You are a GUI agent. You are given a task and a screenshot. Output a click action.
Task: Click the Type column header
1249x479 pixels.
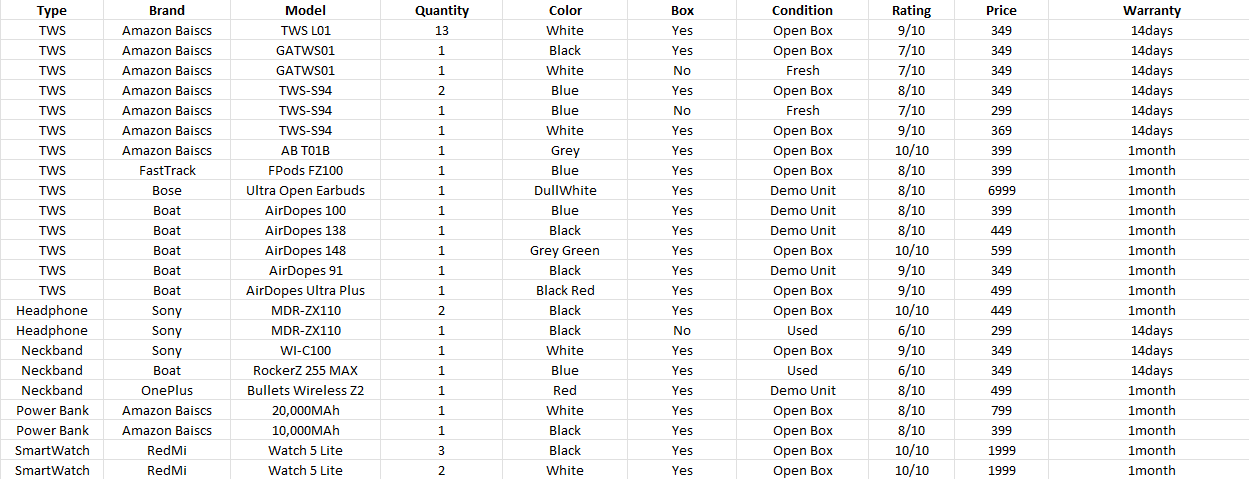(51, 11)
